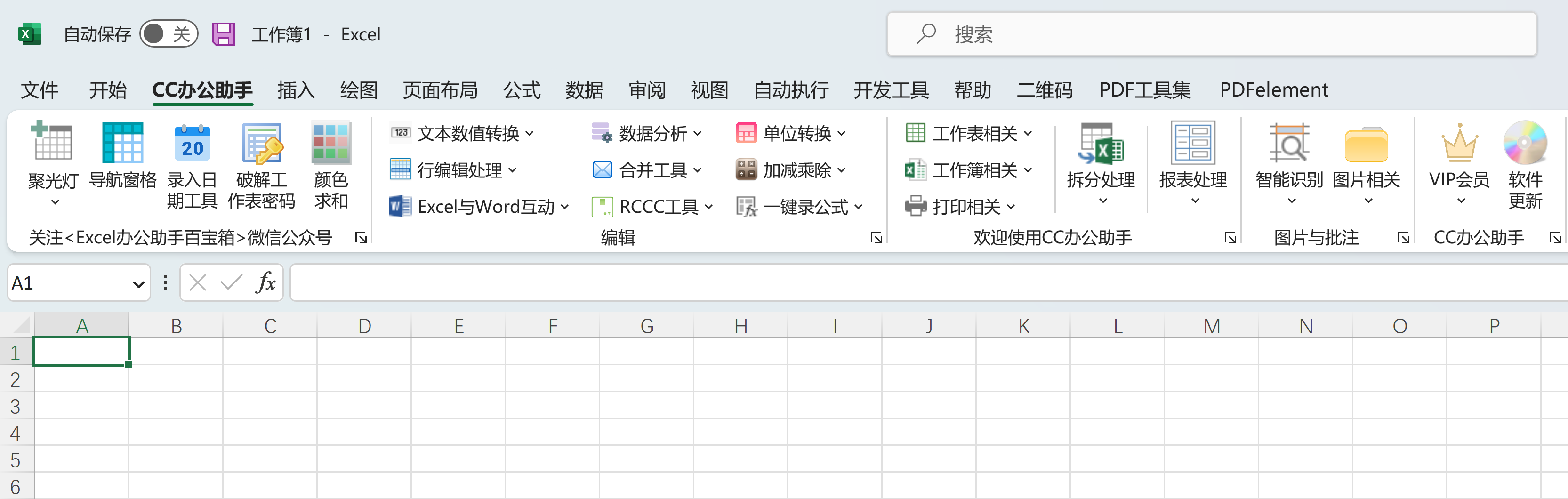Expand the RCCC工具 dropdown
The image size is (1568, 499).
pyautogui.click(x=708, y=207)
